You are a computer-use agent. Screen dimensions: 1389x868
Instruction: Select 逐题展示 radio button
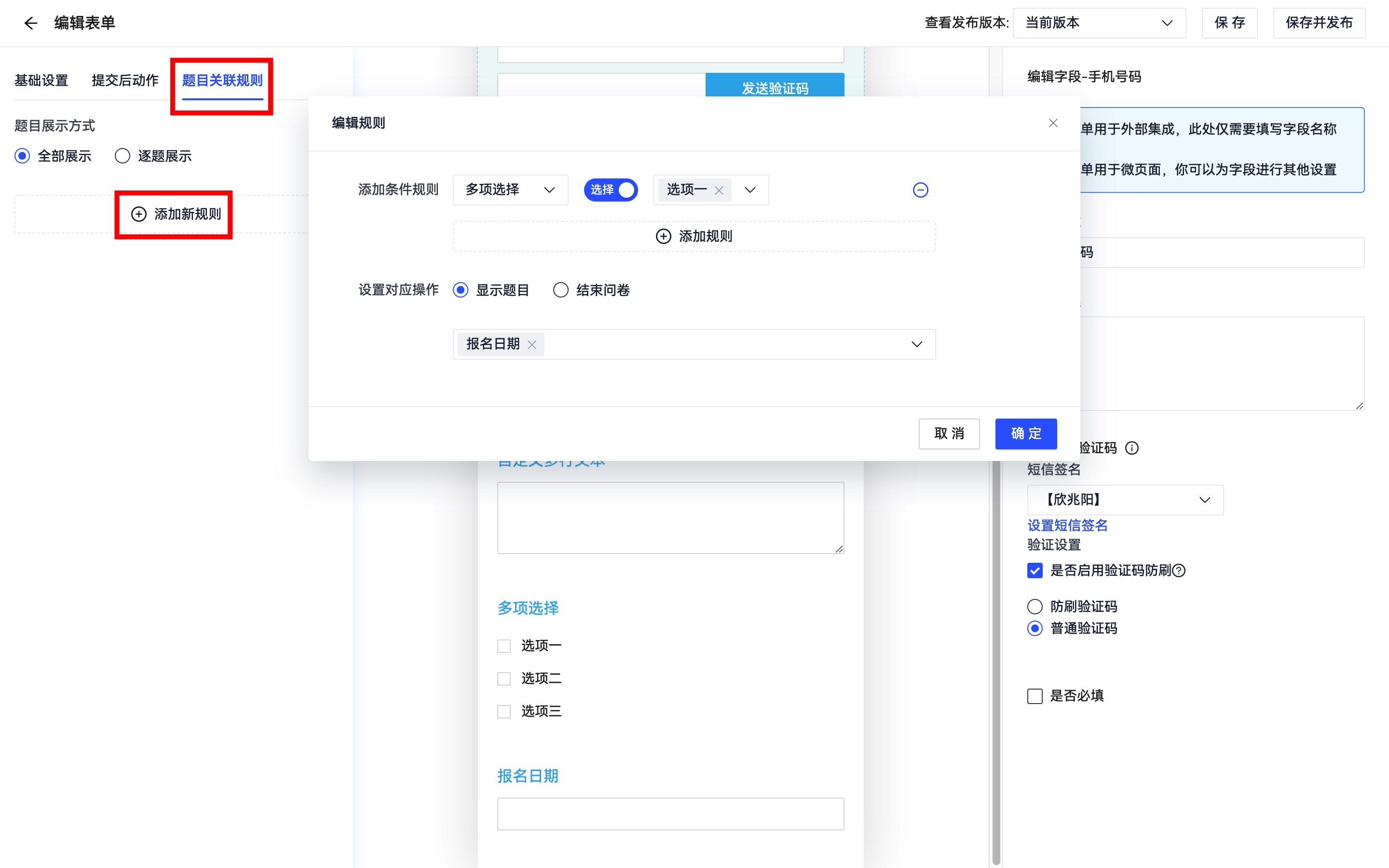122,156
